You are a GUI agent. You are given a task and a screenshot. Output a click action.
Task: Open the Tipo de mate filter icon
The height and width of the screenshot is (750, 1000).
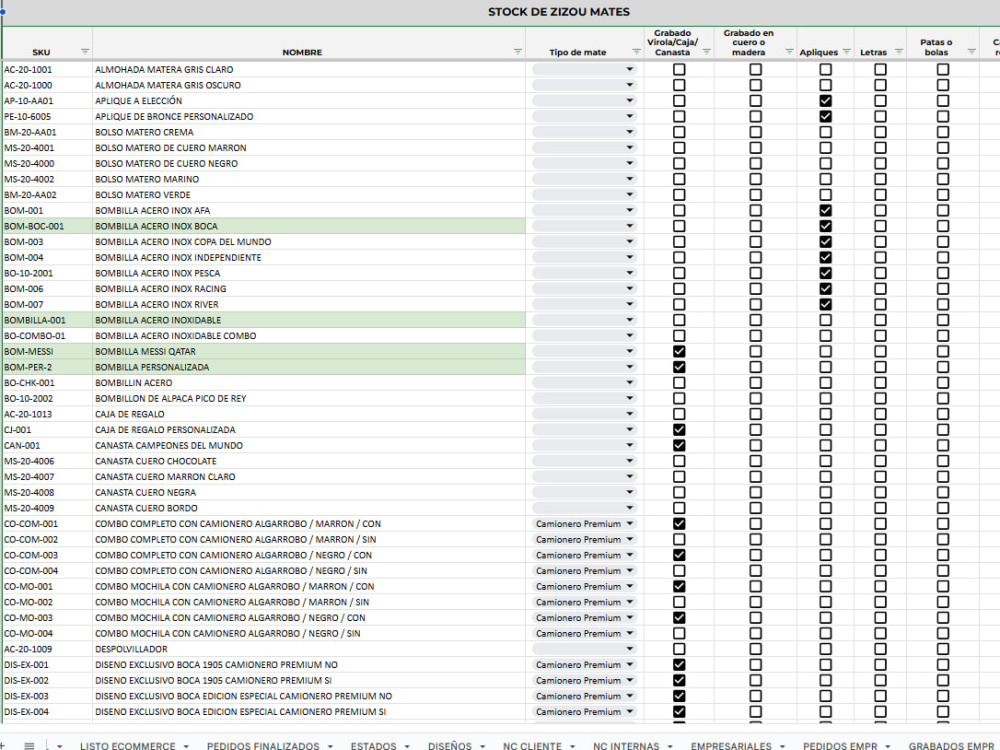tap(636, 52)
